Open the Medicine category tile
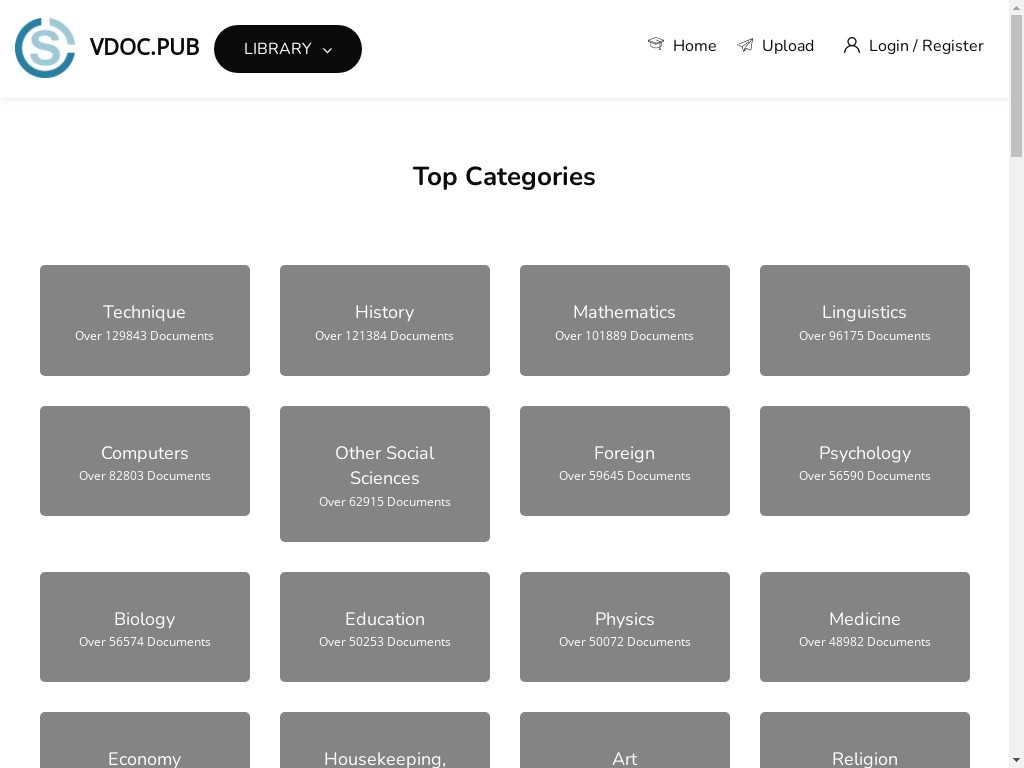 pos(864,627)
